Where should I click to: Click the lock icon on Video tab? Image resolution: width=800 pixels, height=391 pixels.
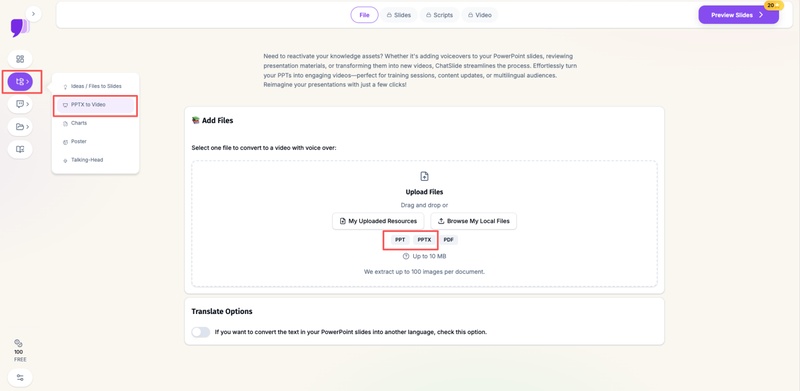click(x=470, y=15)
